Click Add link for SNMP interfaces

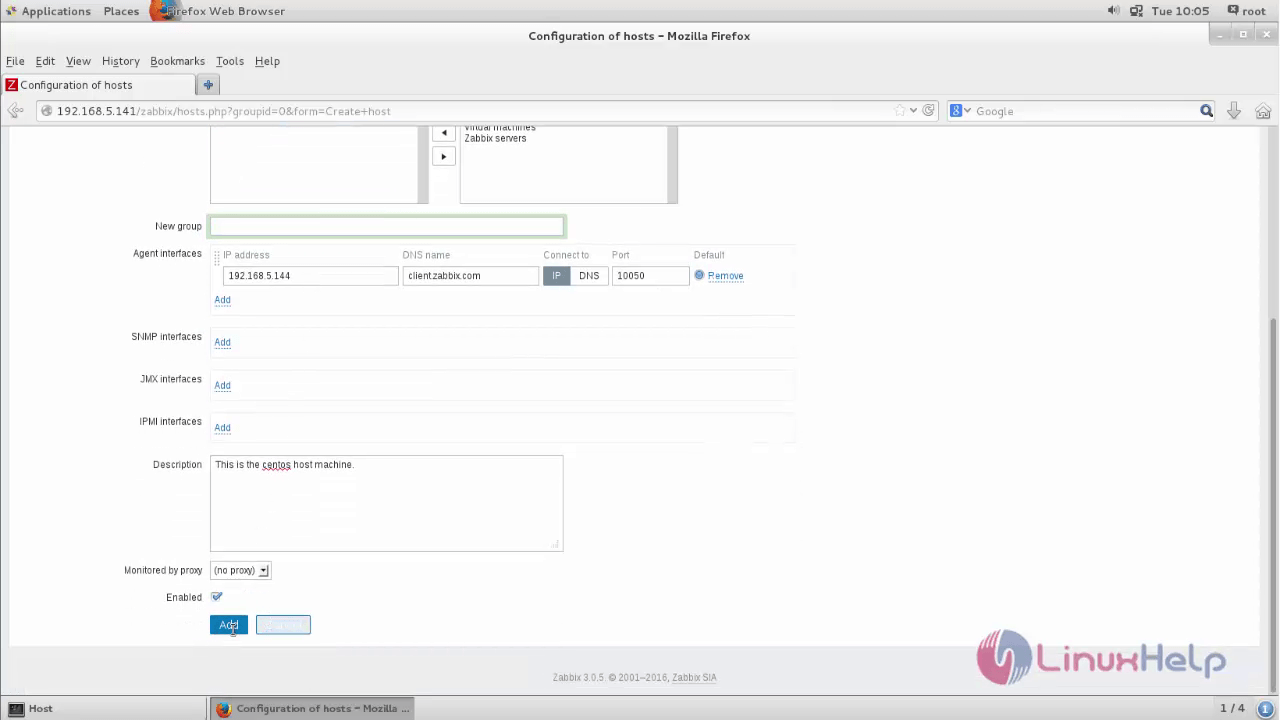pos(222,342)
